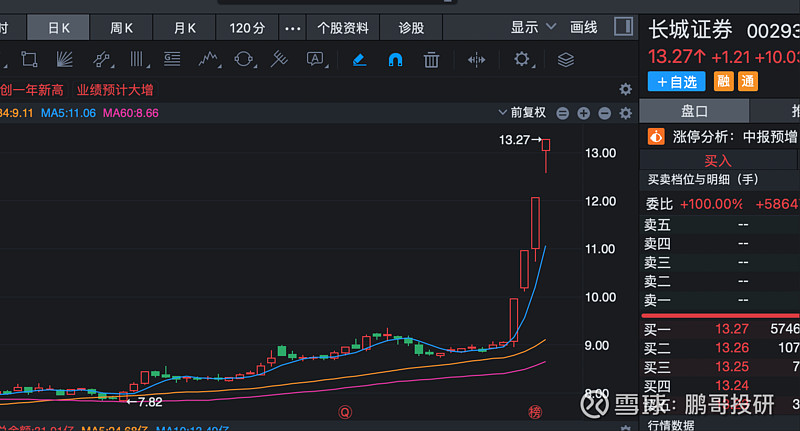The width and height of the screenshot is (800, 431).
Task: Click the Q marker on the chart timeline
Action: tap(345, 412)
